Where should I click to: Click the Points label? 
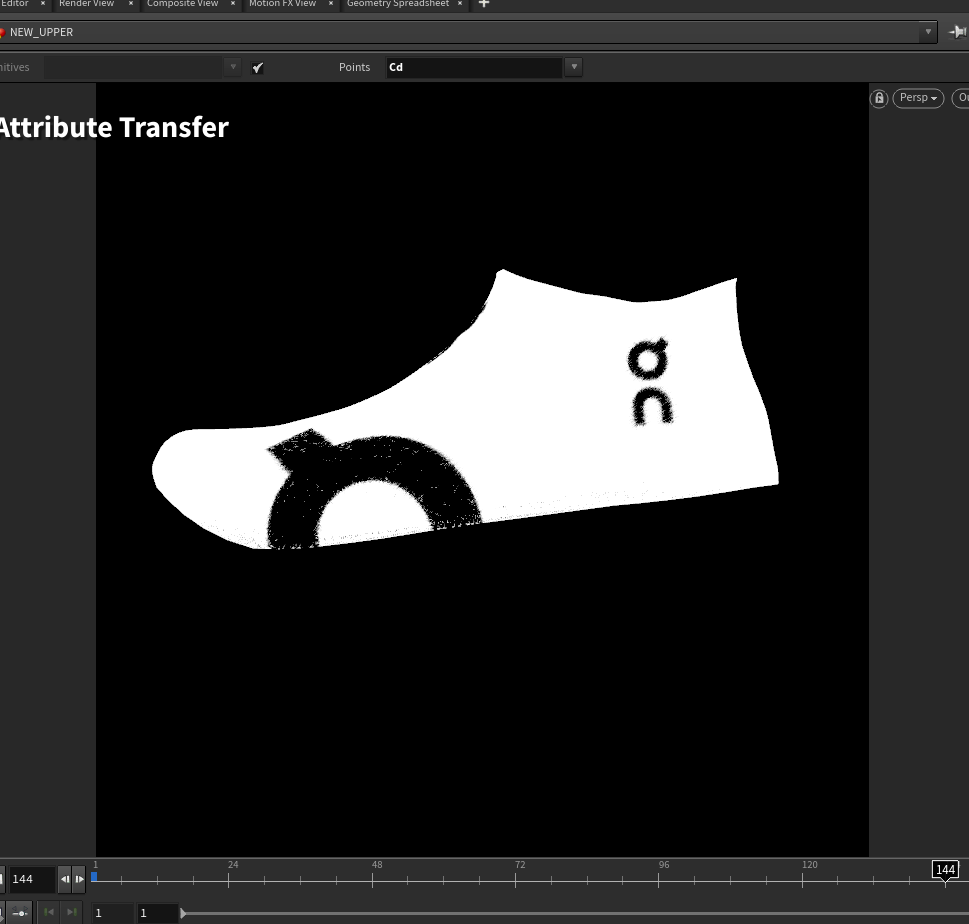(354, 67)
